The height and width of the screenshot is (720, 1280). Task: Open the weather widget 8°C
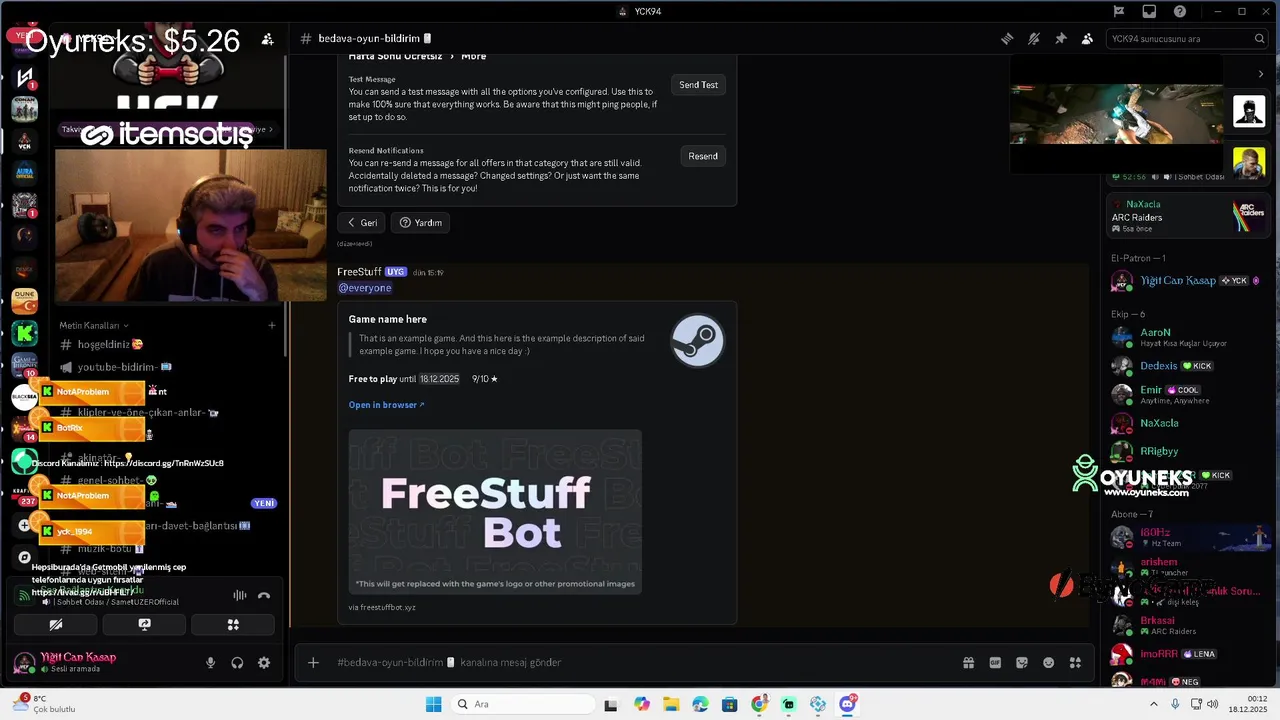pyautogui.click(x=43, y=704)
